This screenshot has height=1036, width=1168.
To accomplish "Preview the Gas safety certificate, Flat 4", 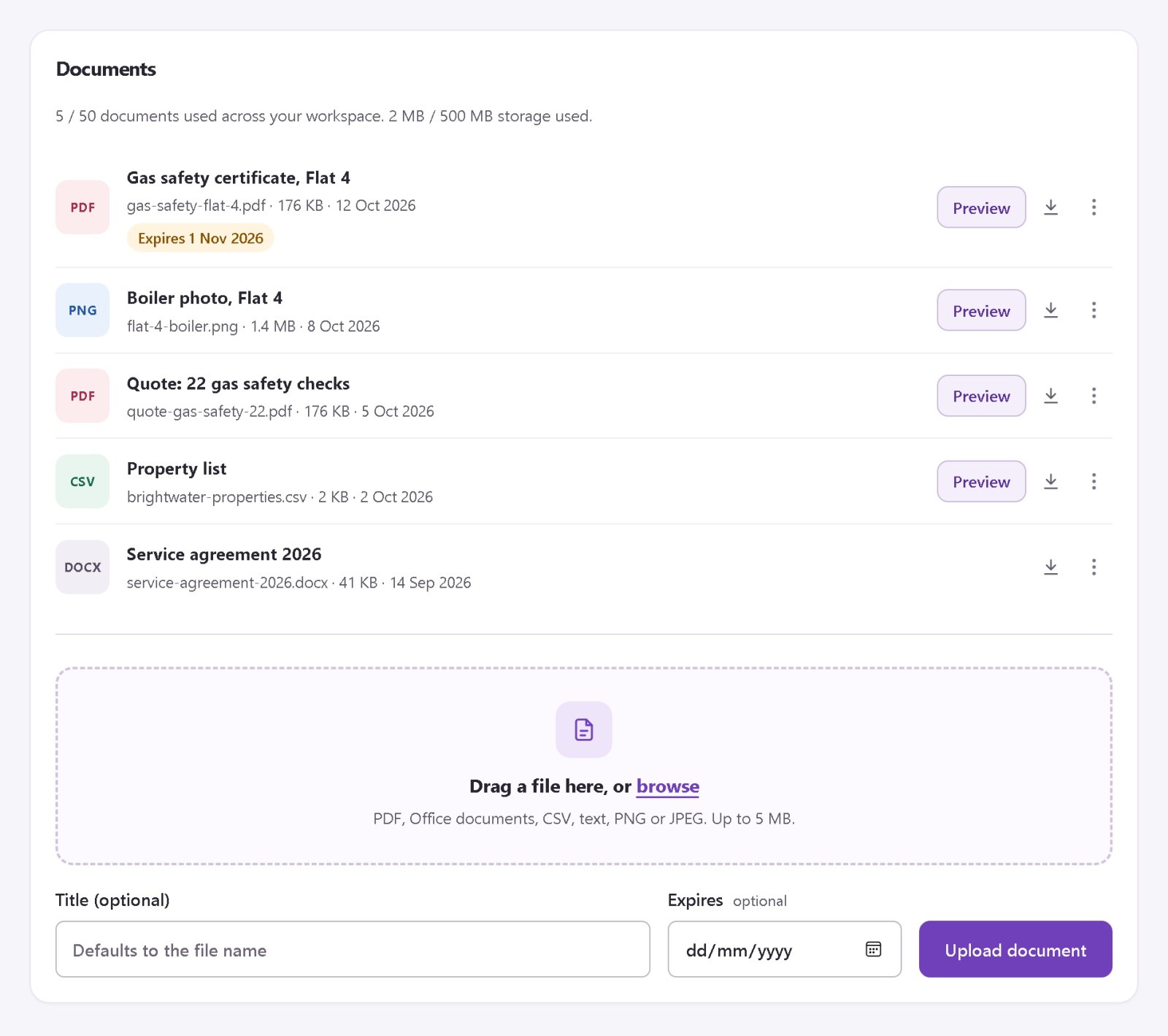I will coord(981,207).
